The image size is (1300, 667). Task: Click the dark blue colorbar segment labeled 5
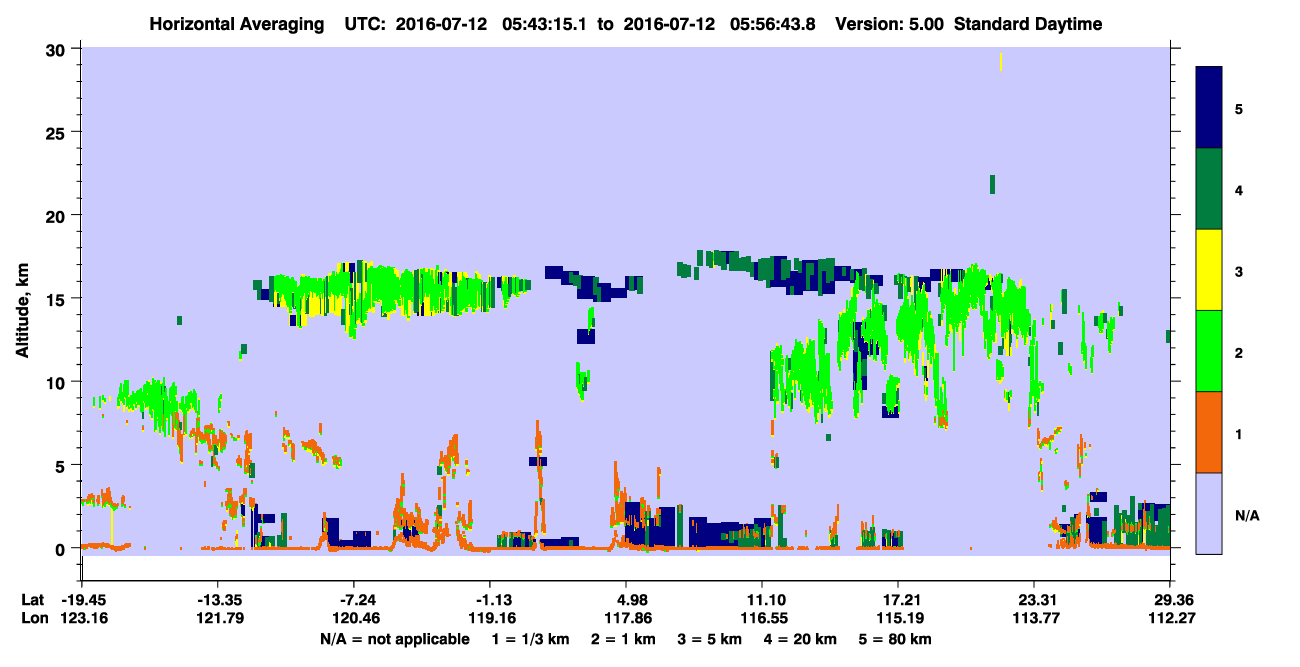pos(1209,108)
